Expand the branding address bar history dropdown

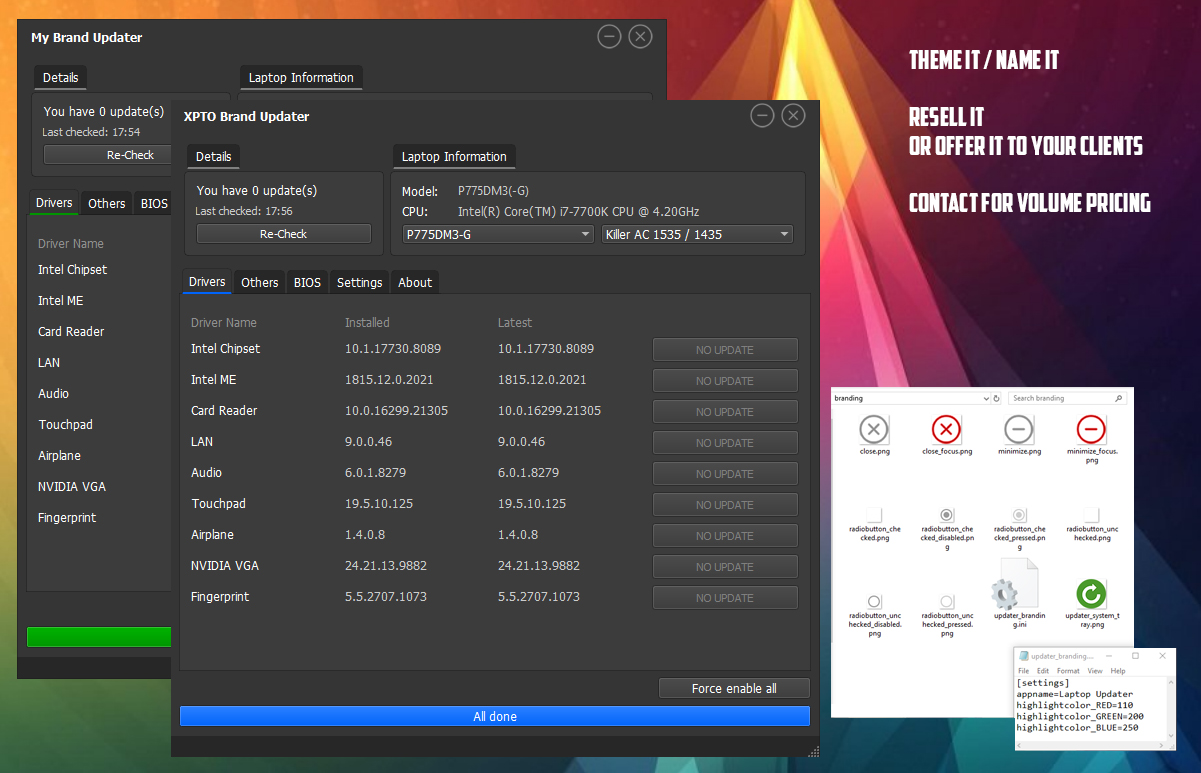(x=986, y=398)
